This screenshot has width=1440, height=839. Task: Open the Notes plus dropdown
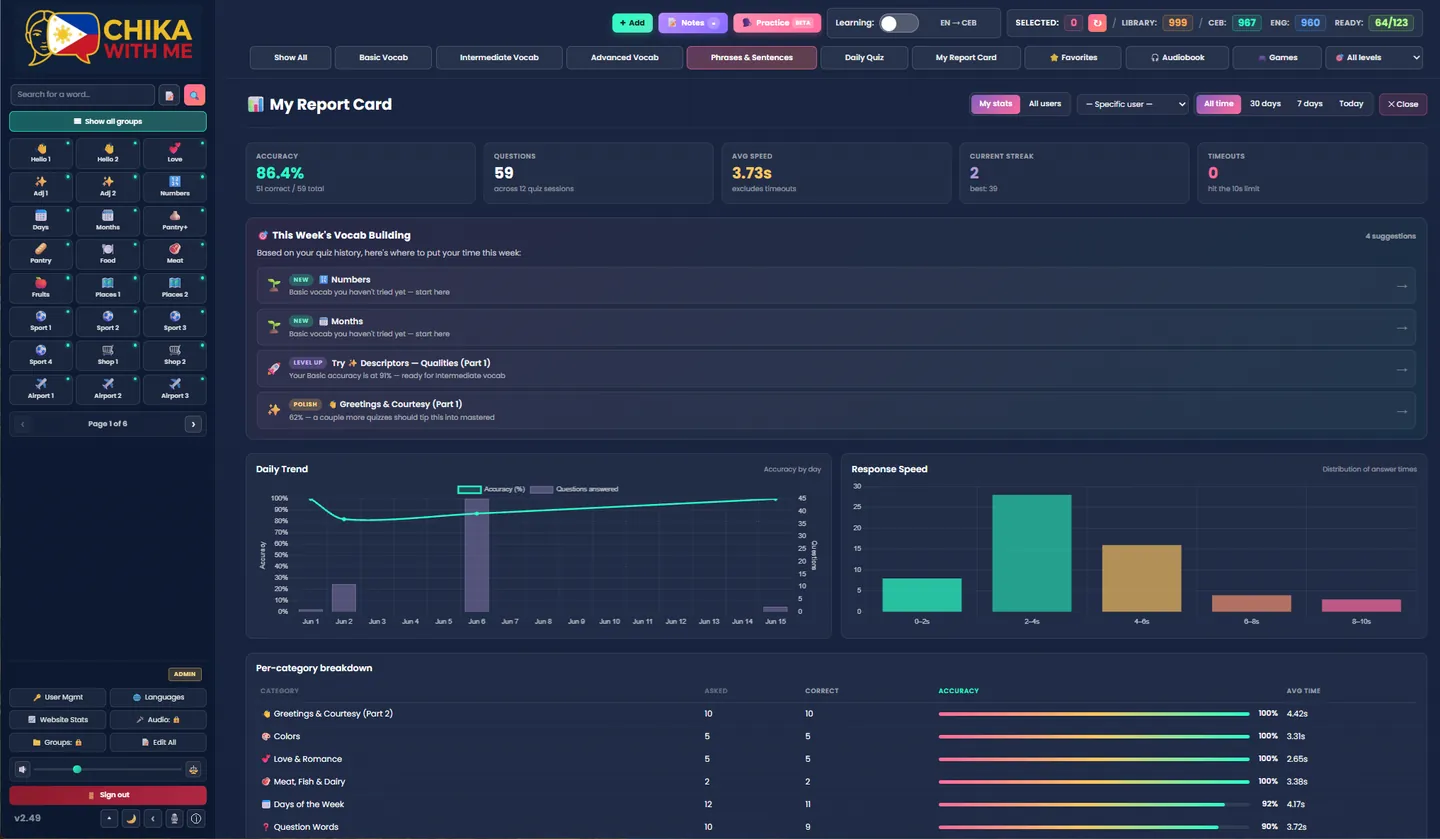click(x=714, y=23)
